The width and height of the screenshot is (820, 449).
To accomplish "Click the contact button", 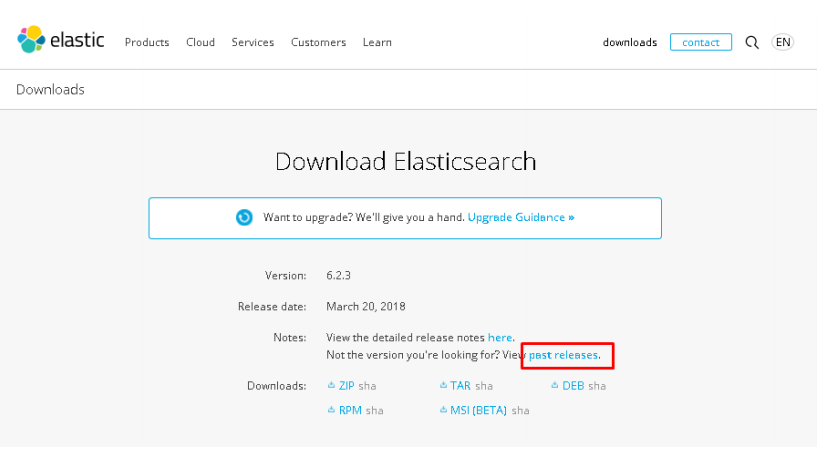I will coord(701,42).
